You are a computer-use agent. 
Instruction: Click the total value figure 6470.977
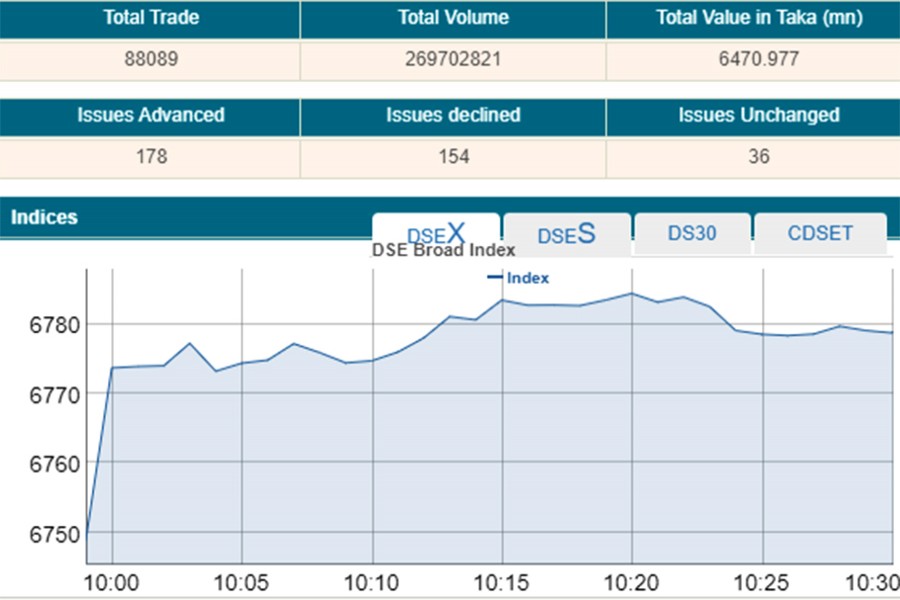click(752, 59)
